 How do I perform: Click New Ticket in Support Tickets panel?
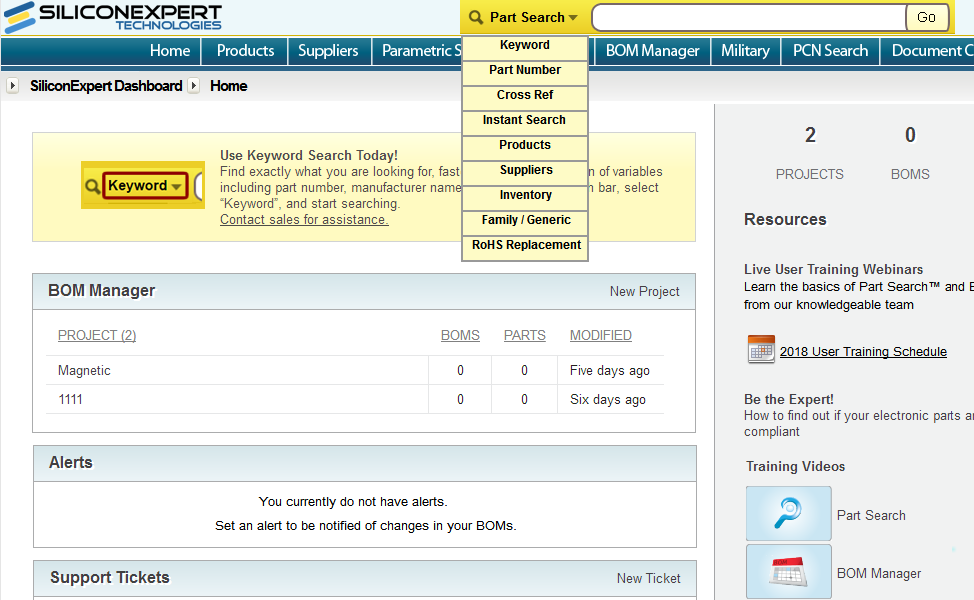pos(649,578)
